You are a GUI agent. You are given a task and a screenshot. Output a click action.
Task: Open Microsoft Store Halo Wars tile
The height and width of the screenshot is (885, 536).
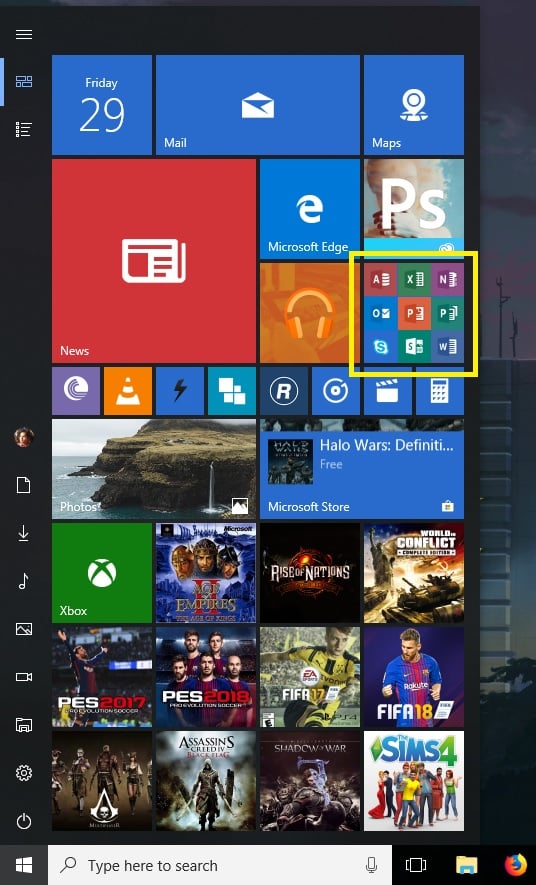click(x=362, y=468)
